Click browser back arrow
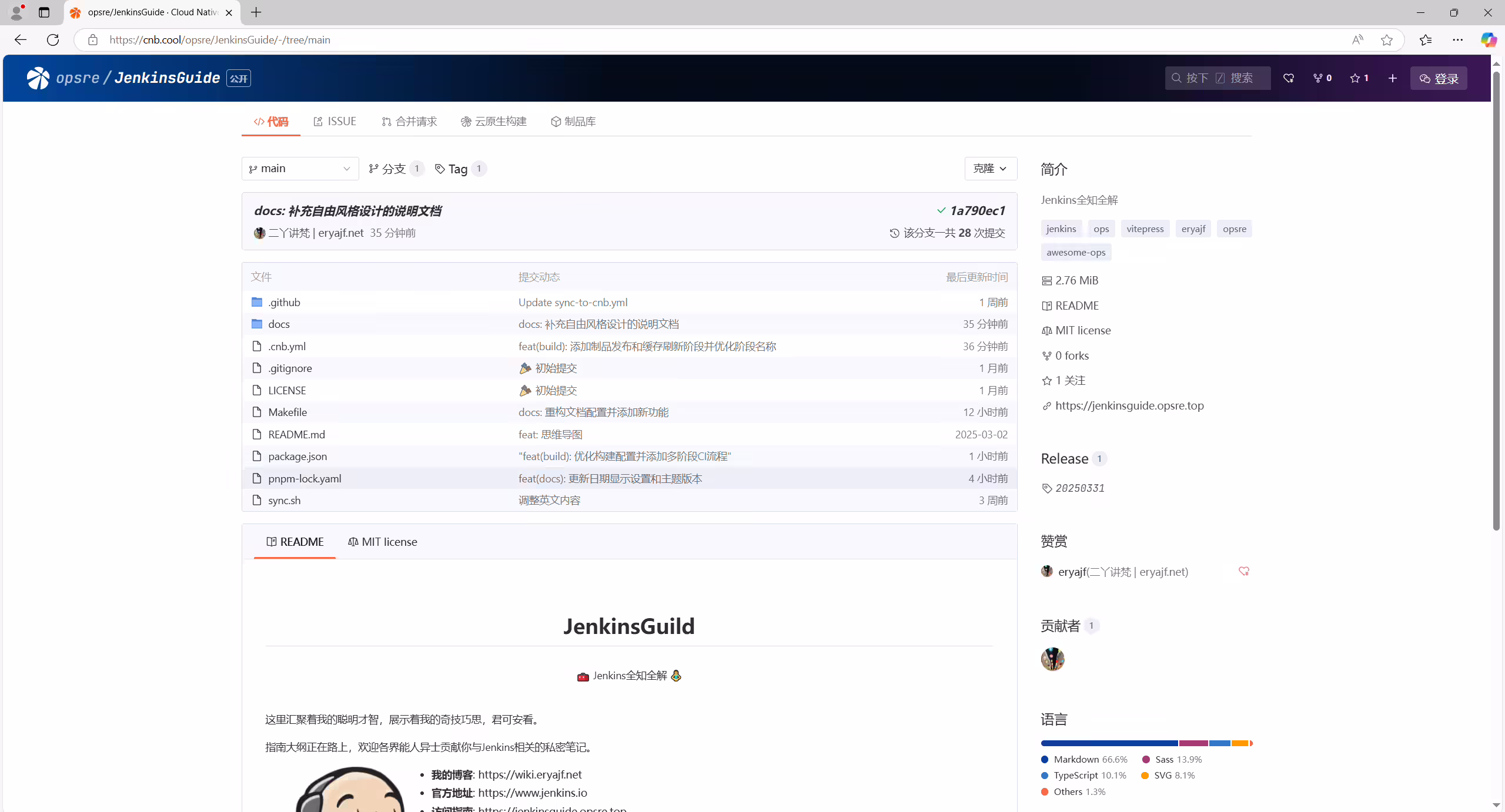The width and height of the screenshot is (1505, 812). (x=21, y=40)
